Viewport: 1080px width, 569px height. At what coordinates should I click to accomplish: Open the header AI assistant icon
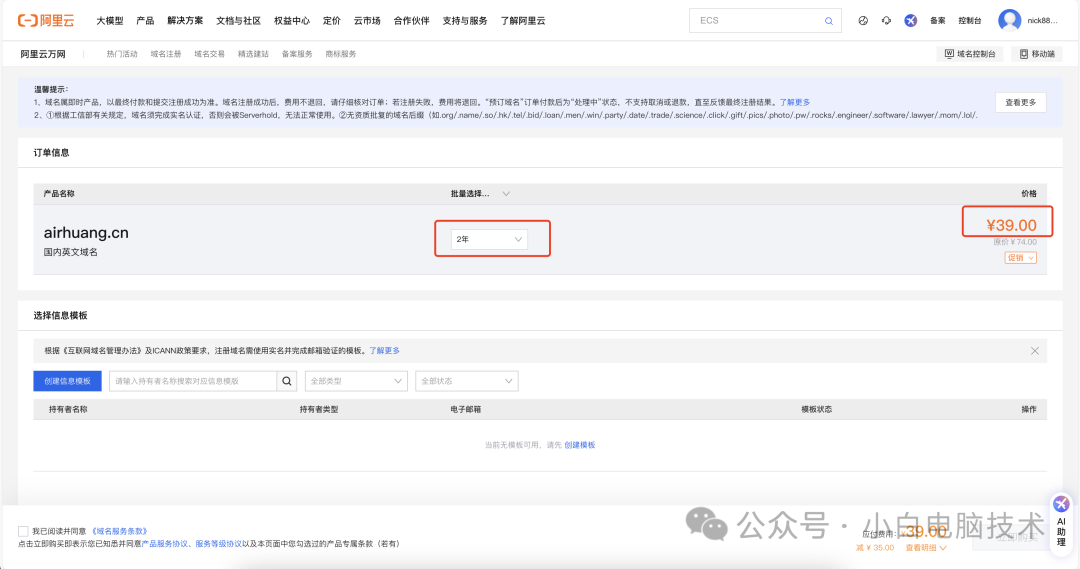(x=911, y=21)
